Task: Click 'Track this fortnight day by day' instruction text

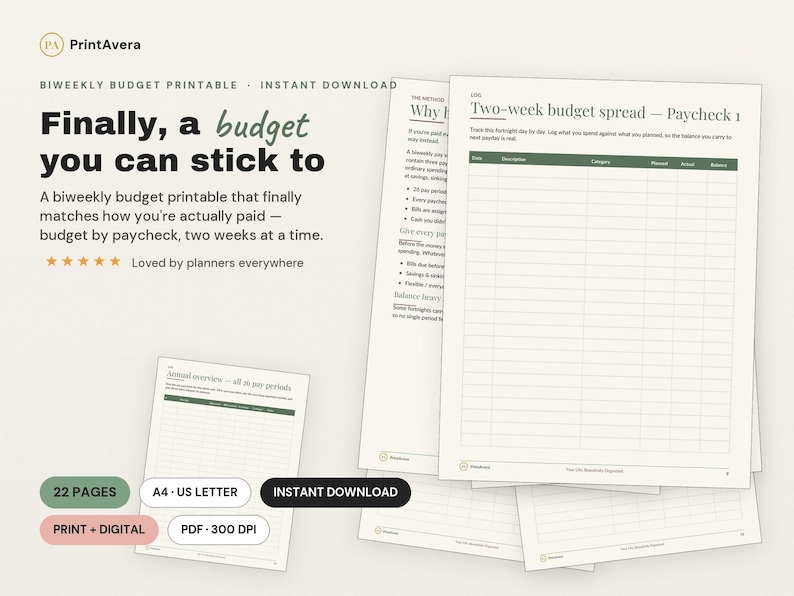Action: tap(600, 134)
